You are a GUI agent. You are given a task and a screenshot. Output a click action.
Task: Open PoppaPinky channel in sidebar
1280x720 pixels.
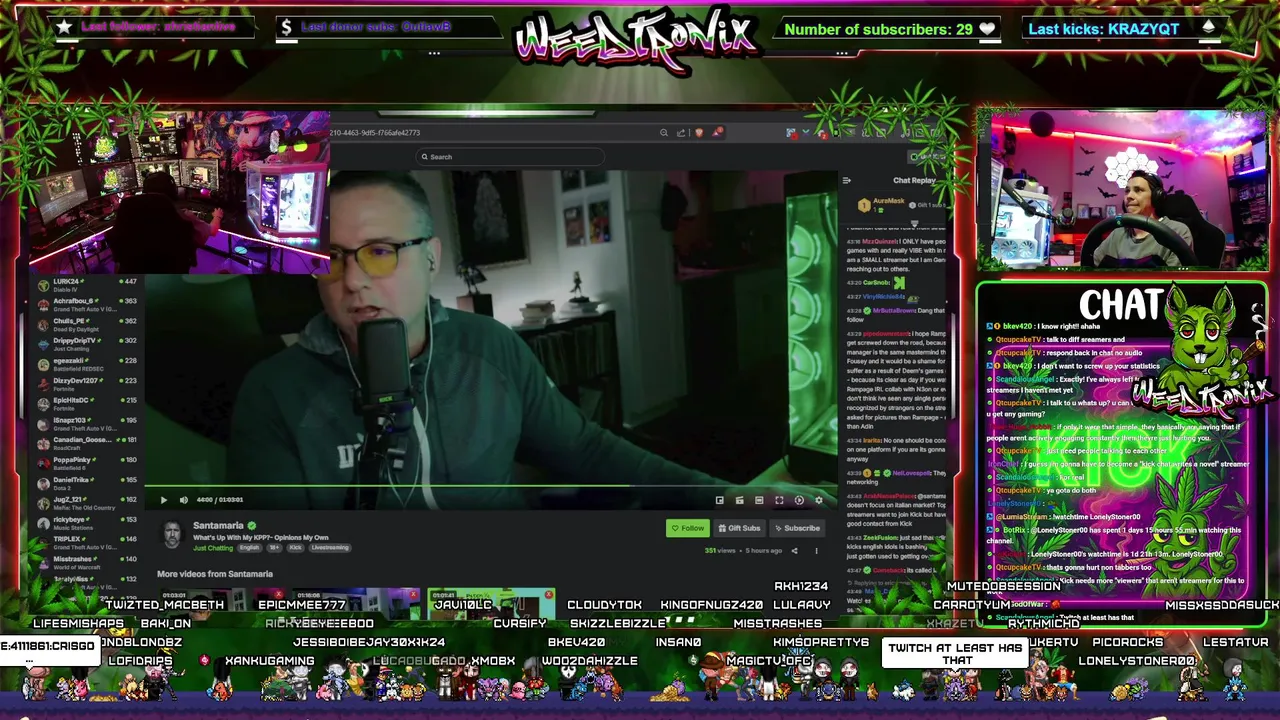coord(86,463)
